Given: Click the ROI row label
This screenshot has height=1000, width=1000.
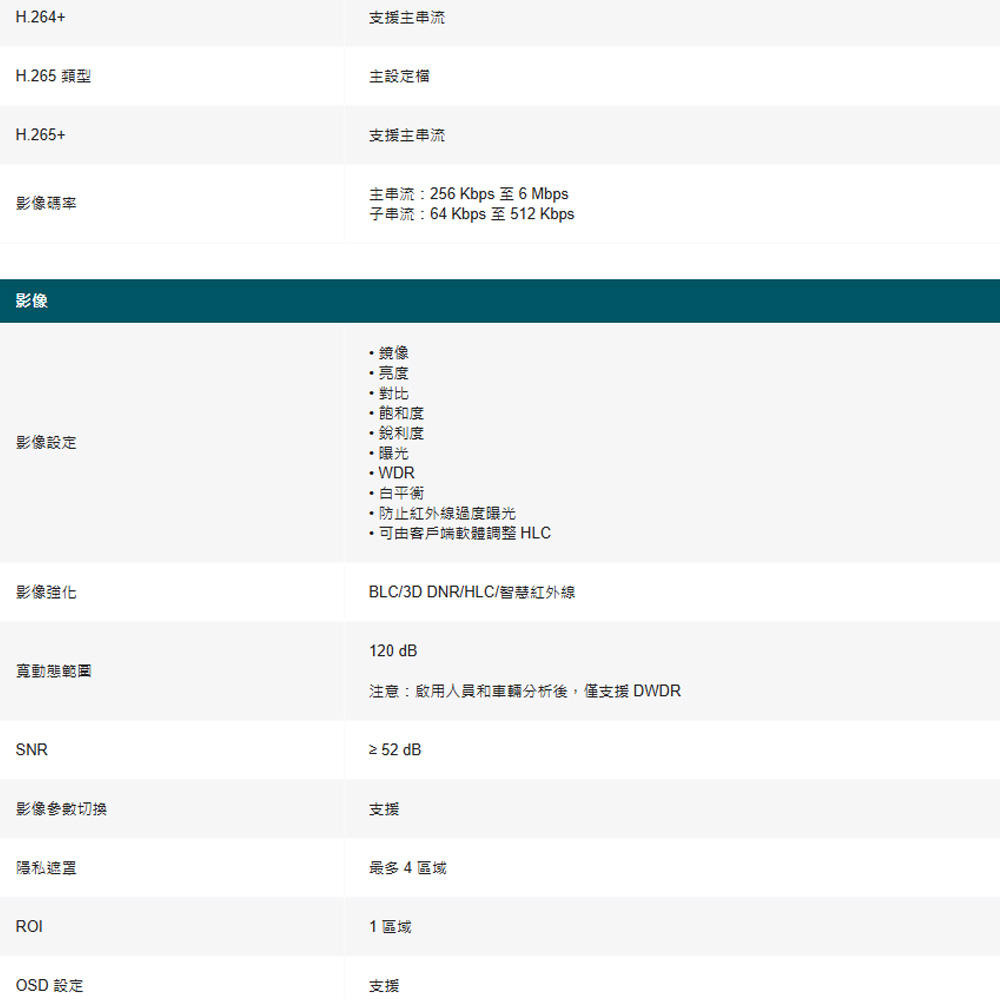Looking at the screenshot, I should tap(29, 927).
